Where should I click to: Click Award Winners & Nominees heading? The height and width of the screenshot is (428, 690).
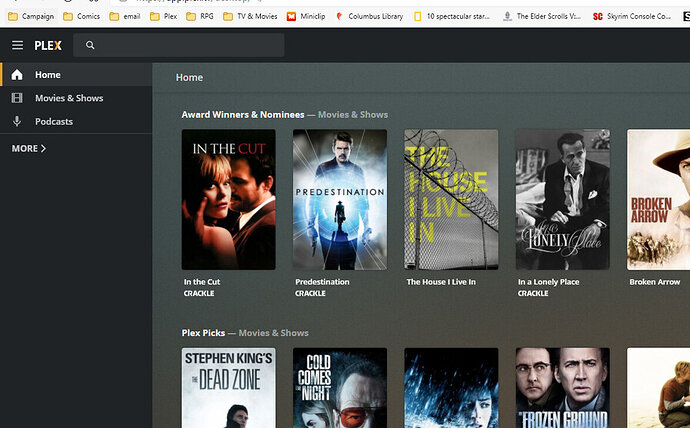(x=243, y=115)
